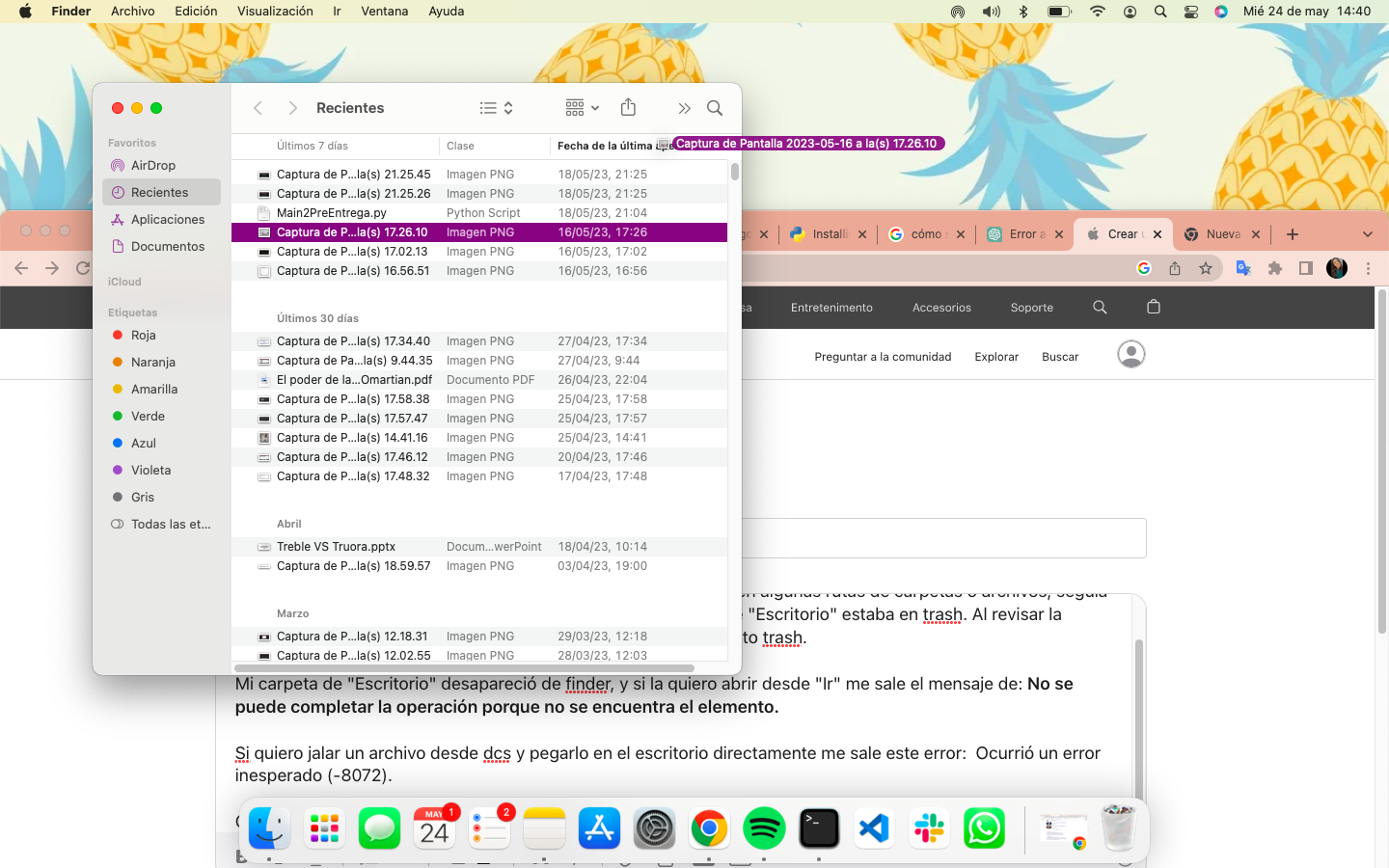Expand the hidden toolbar items chevron

tap(684, 108)
